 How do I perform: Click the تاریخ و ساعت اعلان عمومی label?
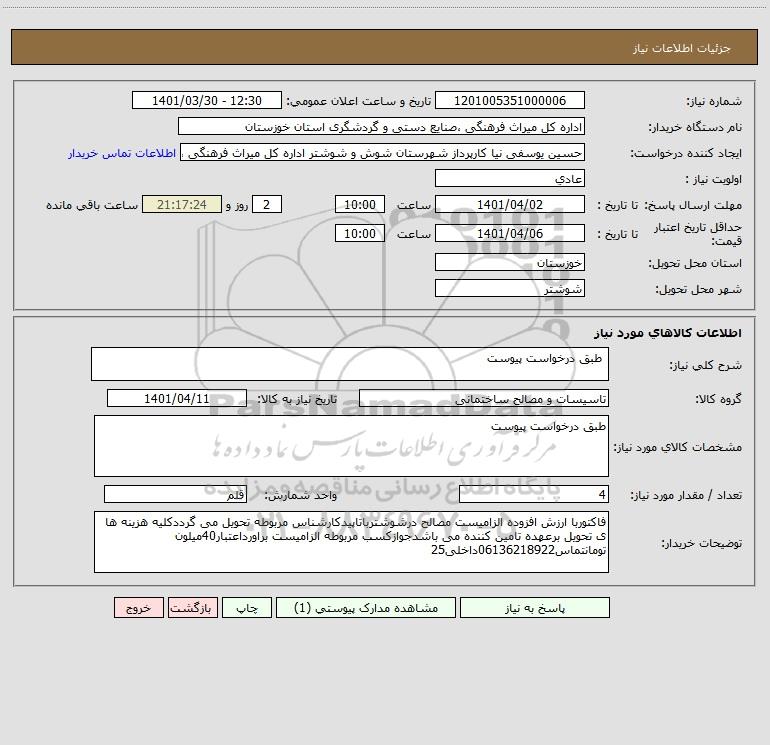(x=358, y=101)
